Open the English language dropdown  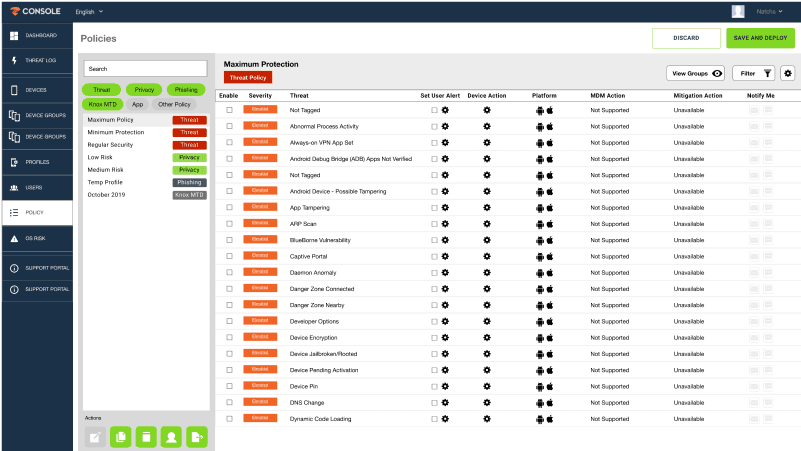pyautogui.click(x=91, y=12)
